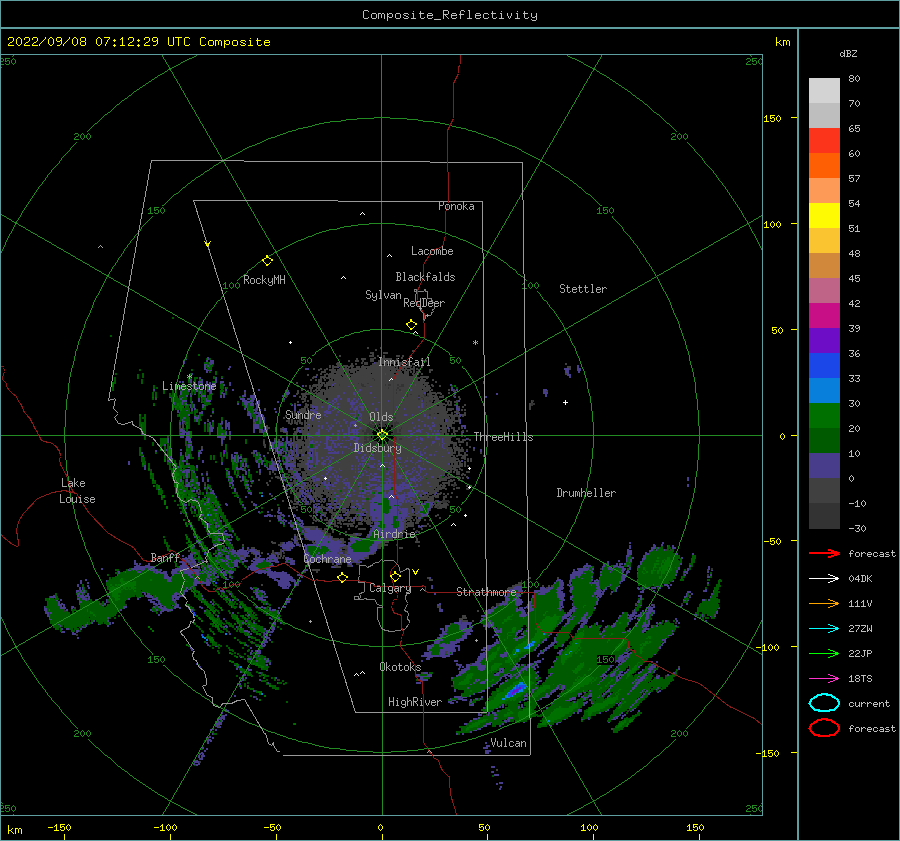Click the Airdrie city label
The width and height of the screenshot is (900, 841).
394,534
